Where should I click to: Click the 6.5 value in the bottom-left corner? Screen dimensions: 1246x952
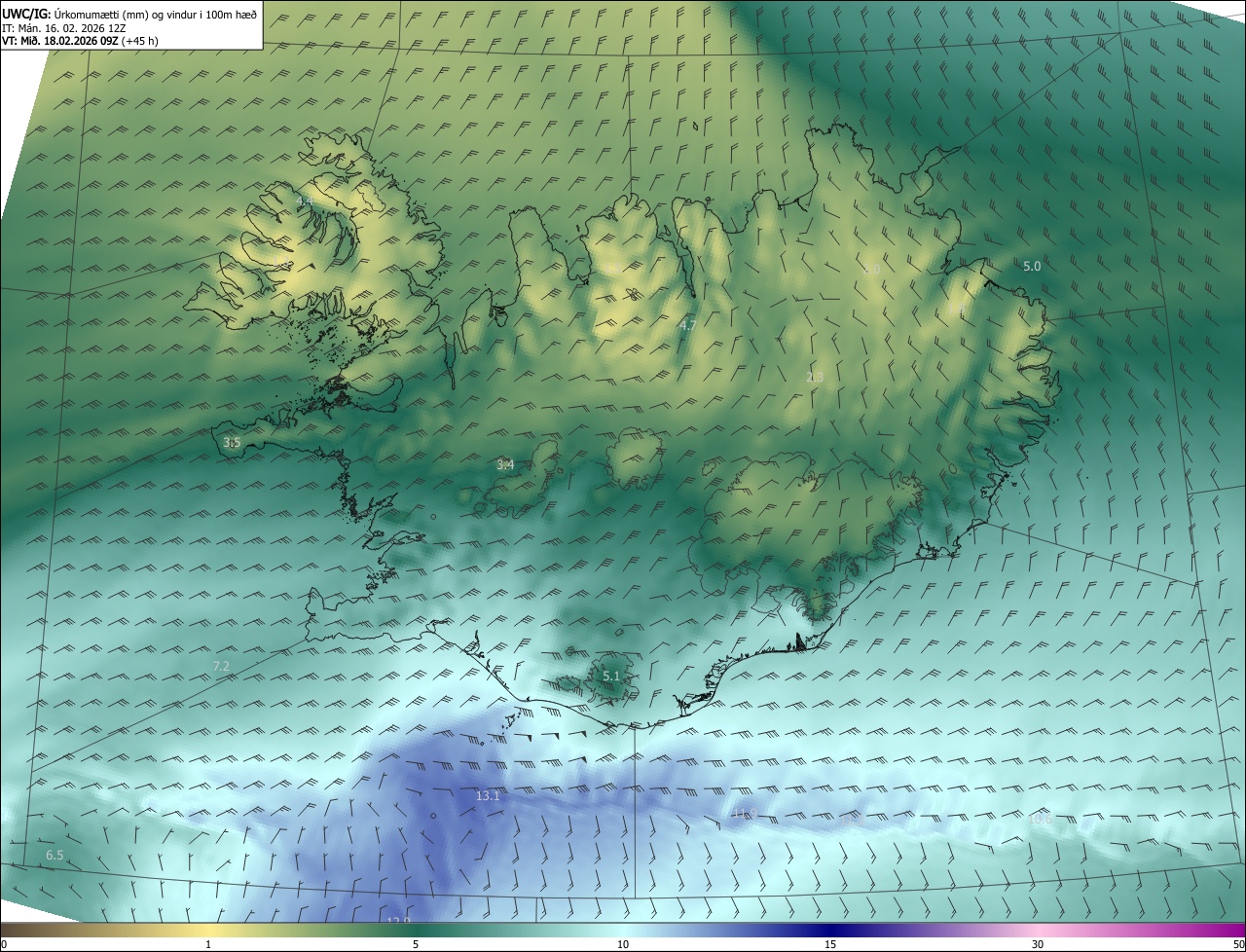pyautogui.click(x=55, y=855)
